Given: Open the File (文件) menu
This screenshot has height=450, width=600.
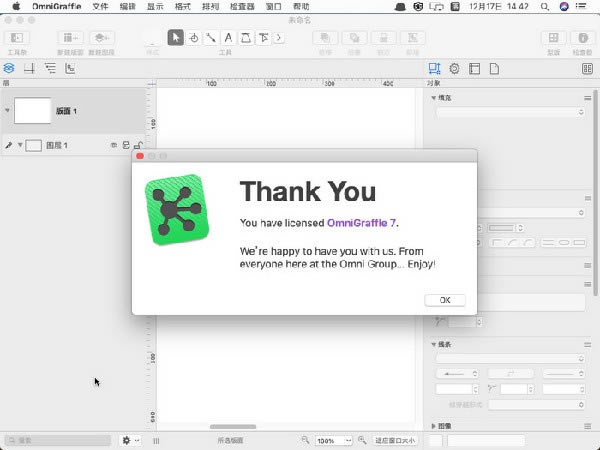Looking at the screenshot, I should click(100, 6).
